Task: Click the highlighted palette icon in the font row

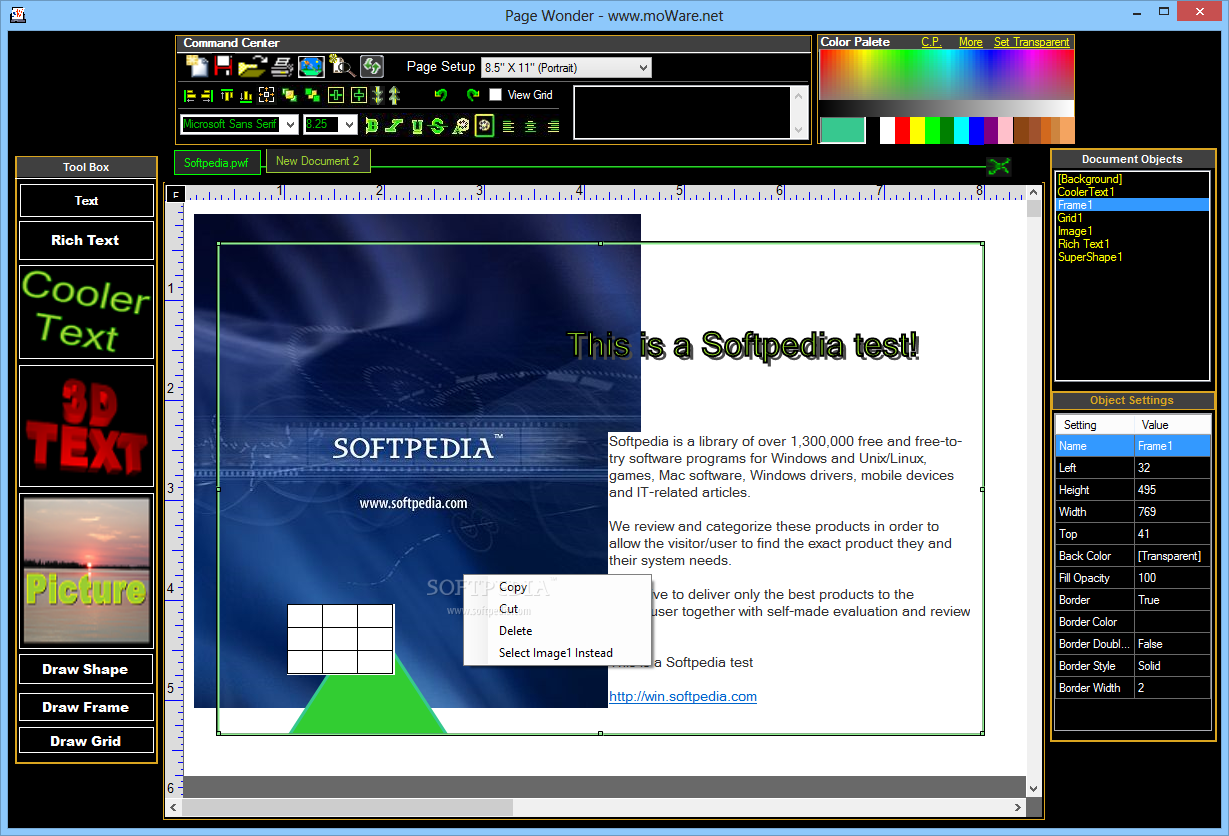Action: pyautogui.click(x=484, y=125)
